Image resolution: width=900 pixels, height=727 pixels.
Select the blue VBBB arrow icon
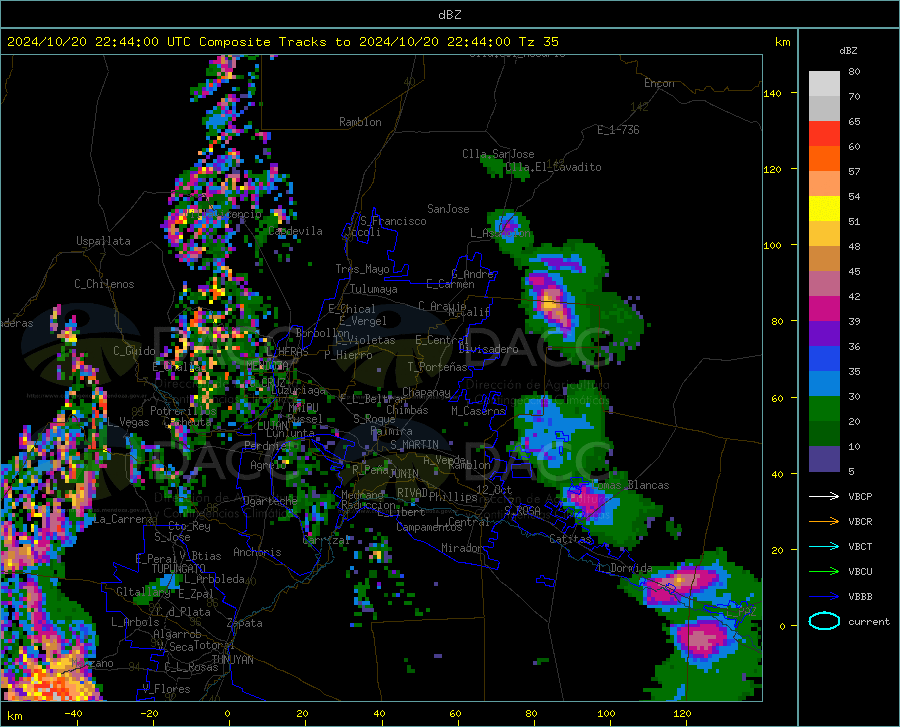823,596
